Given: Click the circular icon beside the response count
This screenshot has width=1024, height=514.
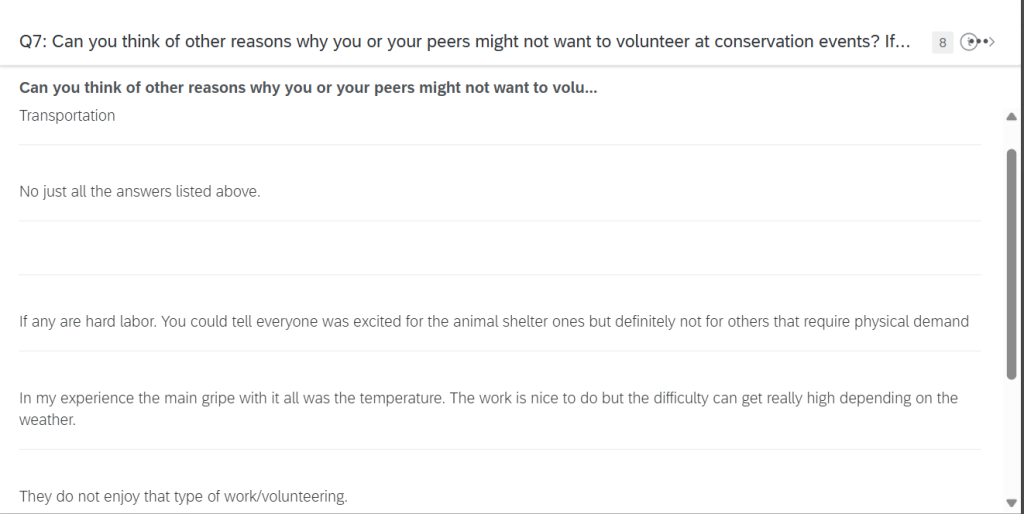Looking at the screenshot, I should point(968,42).
